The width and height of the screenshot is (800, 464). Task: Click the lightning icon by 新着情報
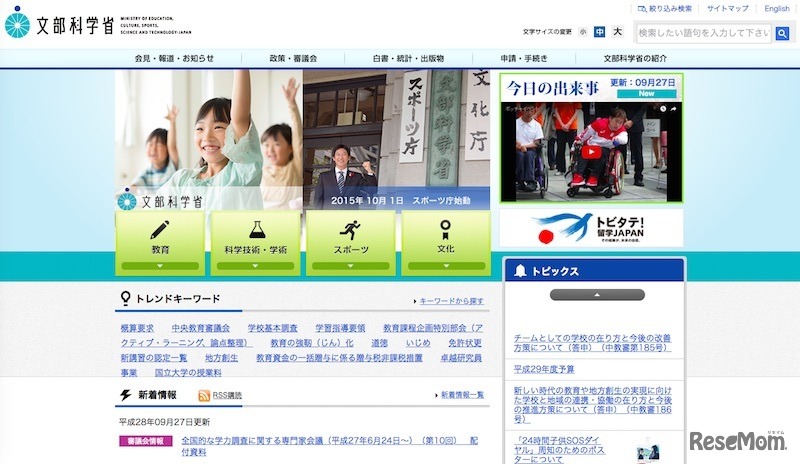click(126, 395)
